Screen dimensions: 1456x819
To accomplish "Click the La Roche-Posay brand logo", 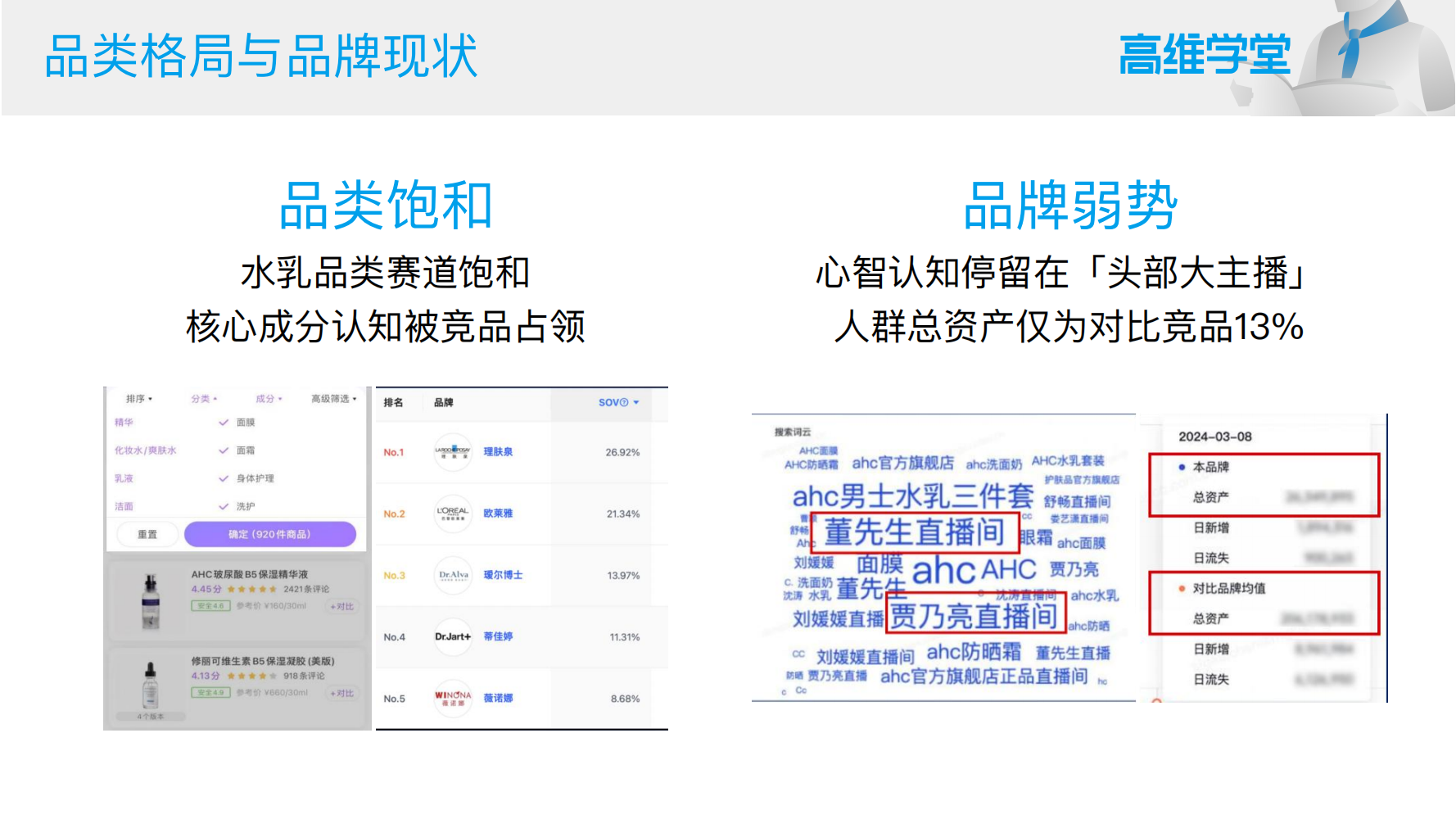I will click(x=453, y=452).
